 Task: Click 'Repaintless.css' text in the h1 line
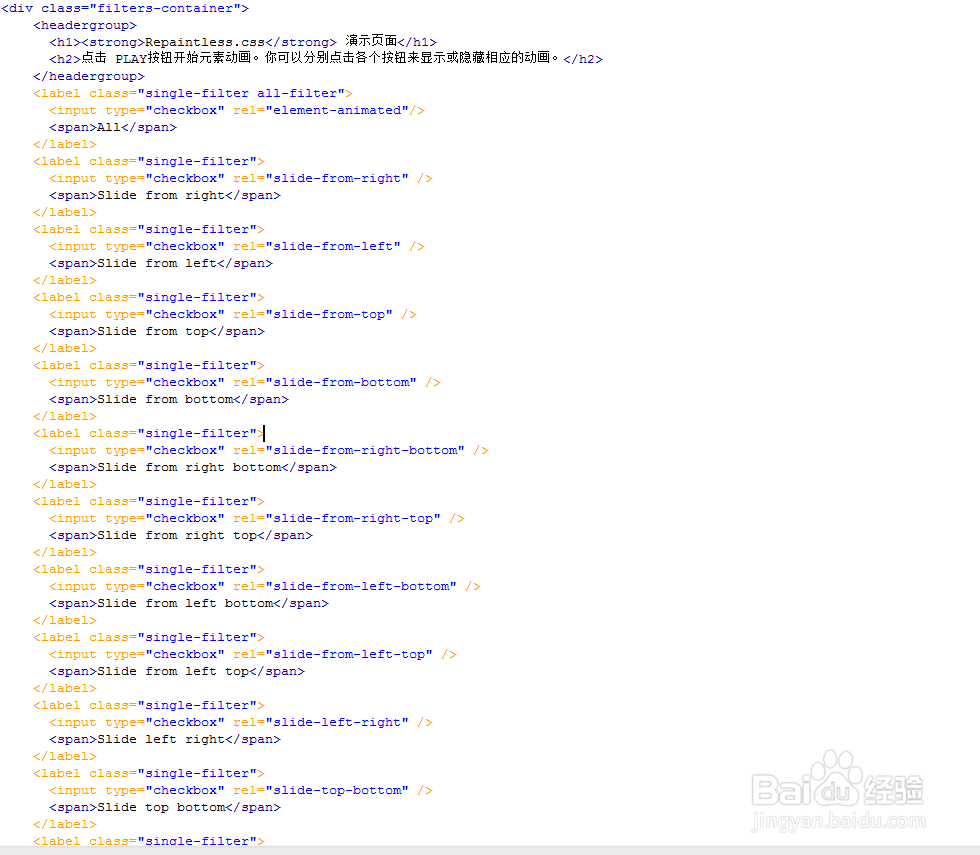(x=205, y=42)
